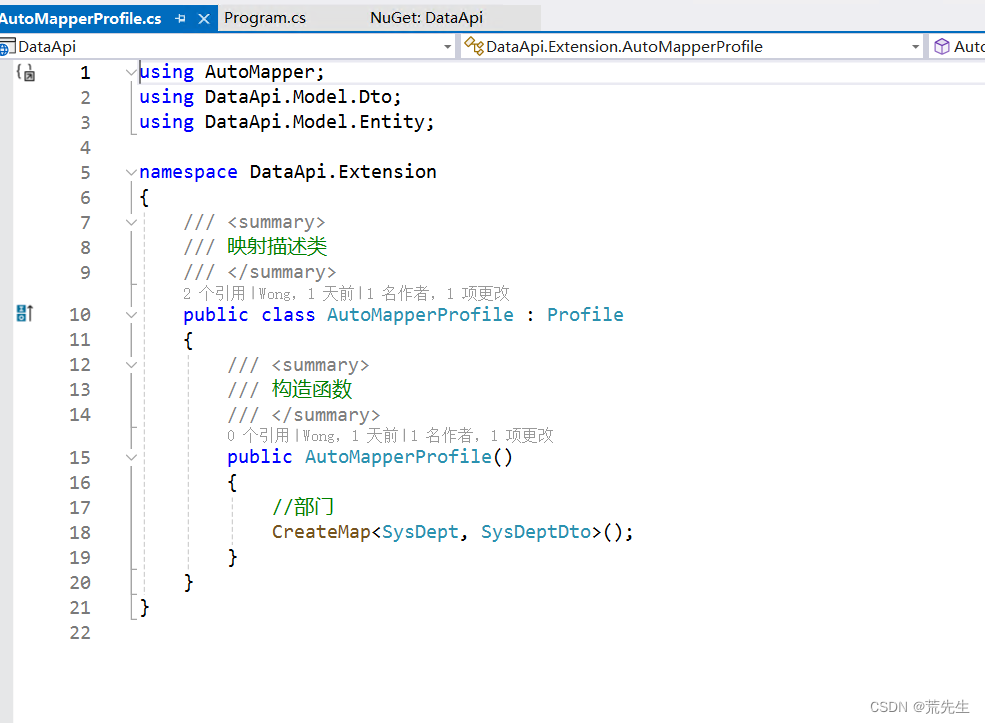This screenshot has height=723, width=985.
Task: Click the DataApi project icon
Action: tap(7, 46)
